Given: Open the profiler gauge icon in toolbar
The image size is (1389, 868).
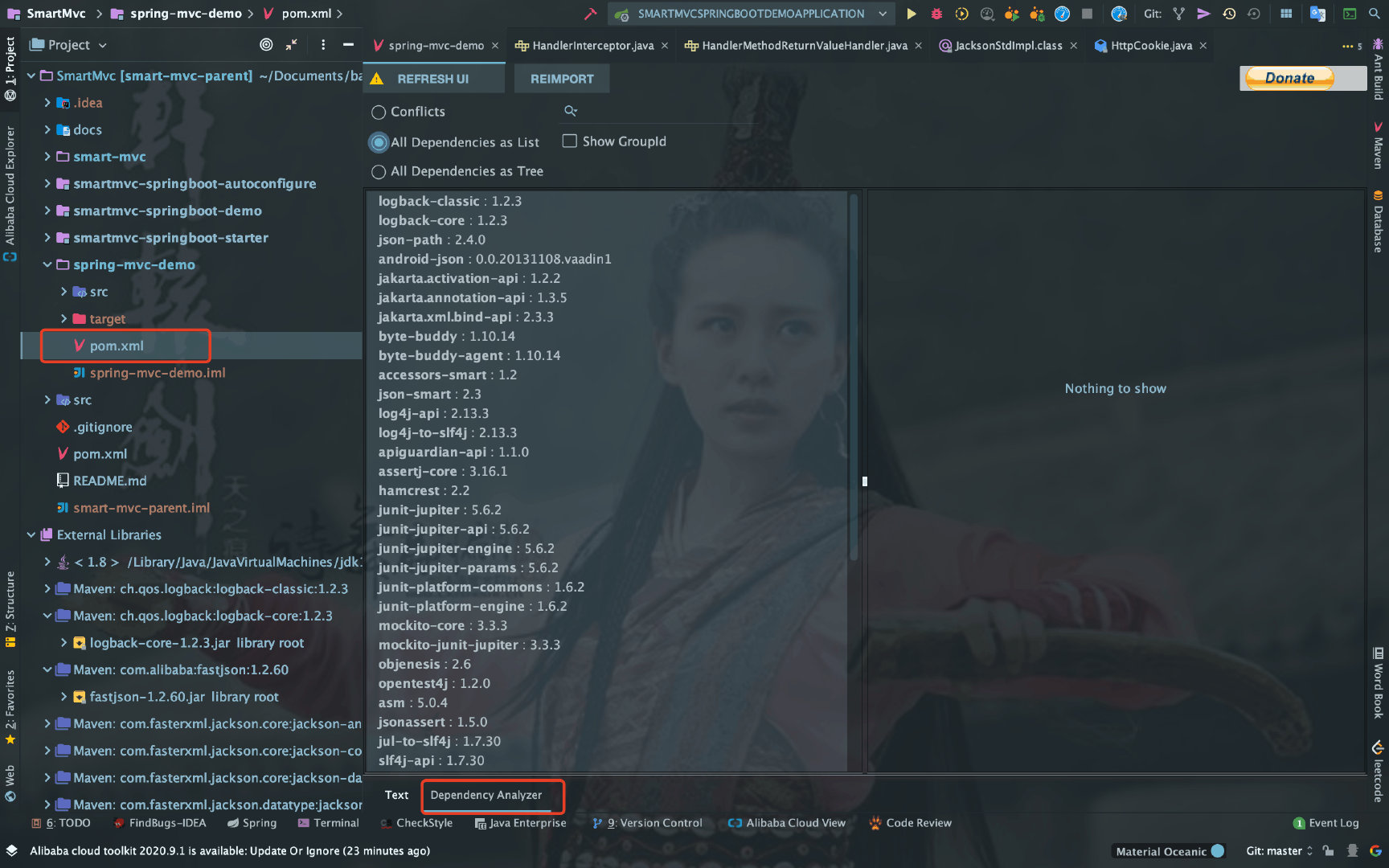Looking at the screenshot, I should click(x=987, y=14).
